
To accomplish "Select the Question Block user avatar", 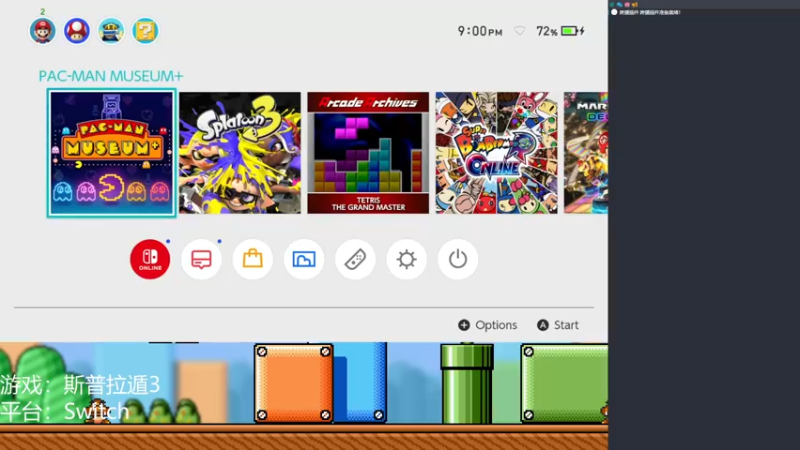I will tap(145, 31).
